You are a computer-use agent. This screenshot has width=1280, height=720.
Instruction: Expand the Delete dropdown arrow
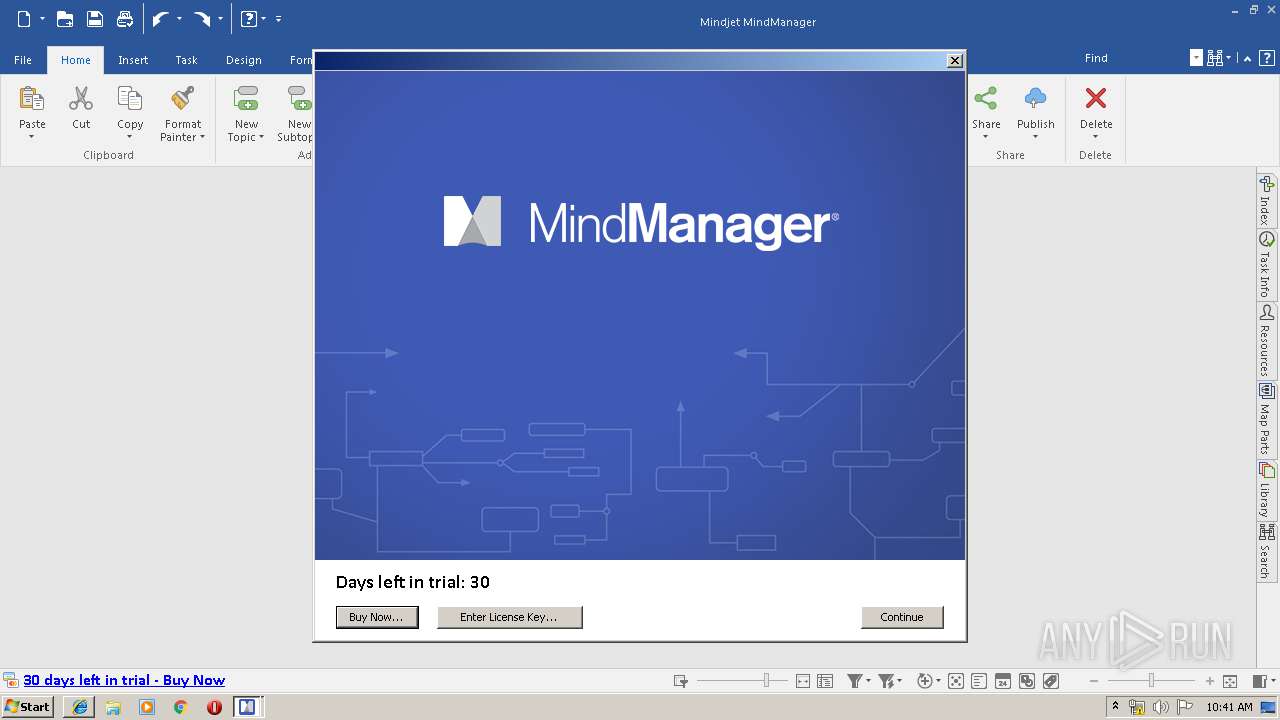point(1096,137)
